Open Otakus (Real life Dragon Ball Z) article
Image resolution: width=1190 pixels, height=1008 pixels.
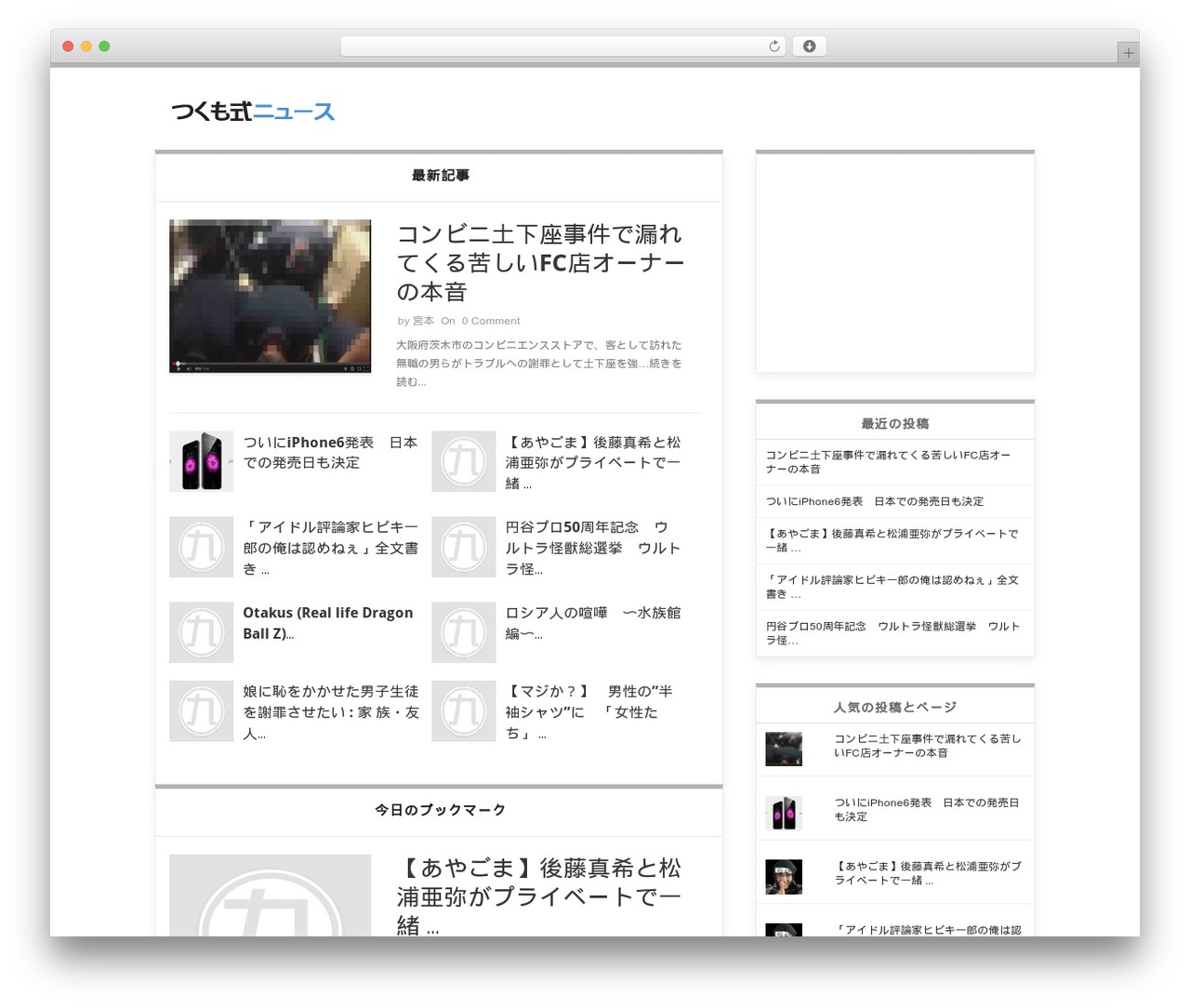coord(328,623)
